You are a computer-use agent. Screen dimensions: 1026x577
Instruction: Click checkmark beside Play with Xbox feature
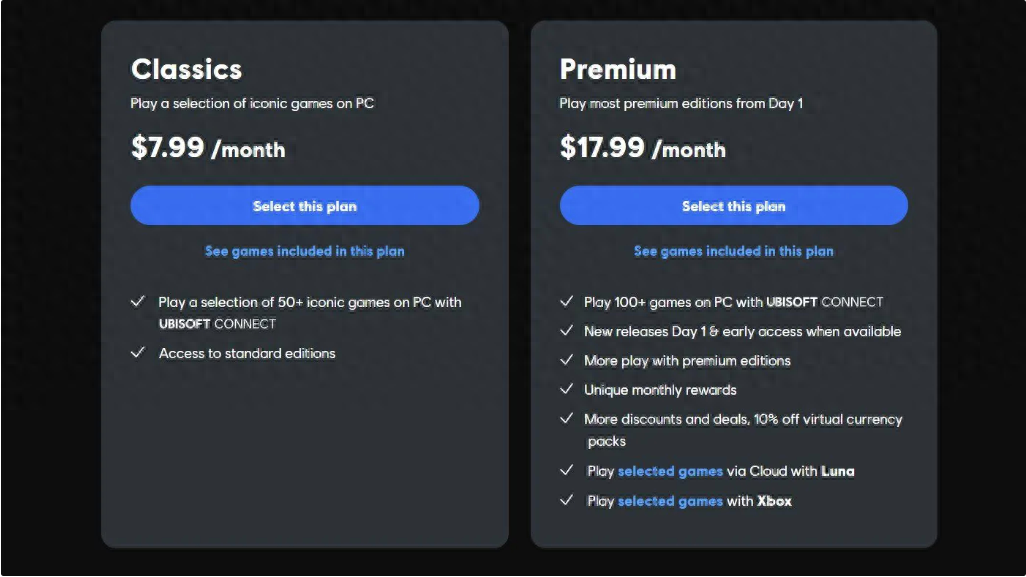[x=567, y=500]
